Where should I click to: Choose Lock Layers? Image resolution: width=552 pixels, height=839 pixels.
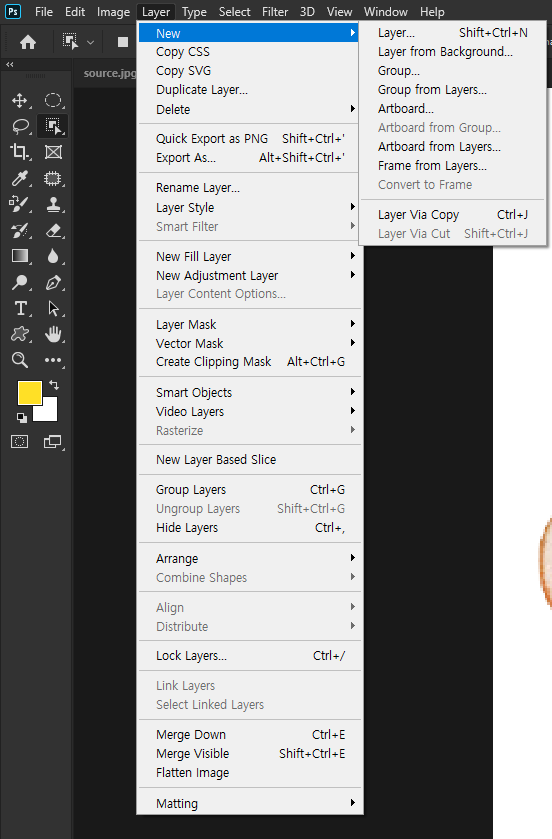249,655
